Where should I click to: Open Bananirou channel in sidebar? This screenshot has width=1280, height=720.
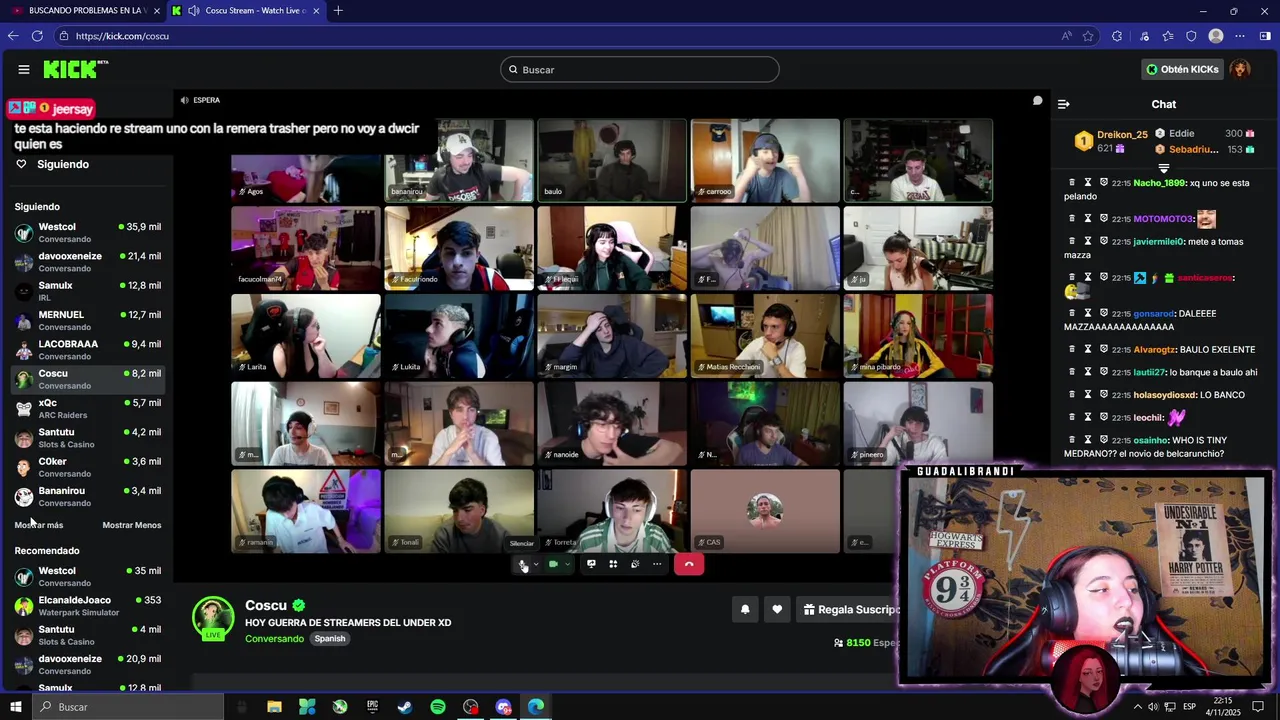click(87, 496)
